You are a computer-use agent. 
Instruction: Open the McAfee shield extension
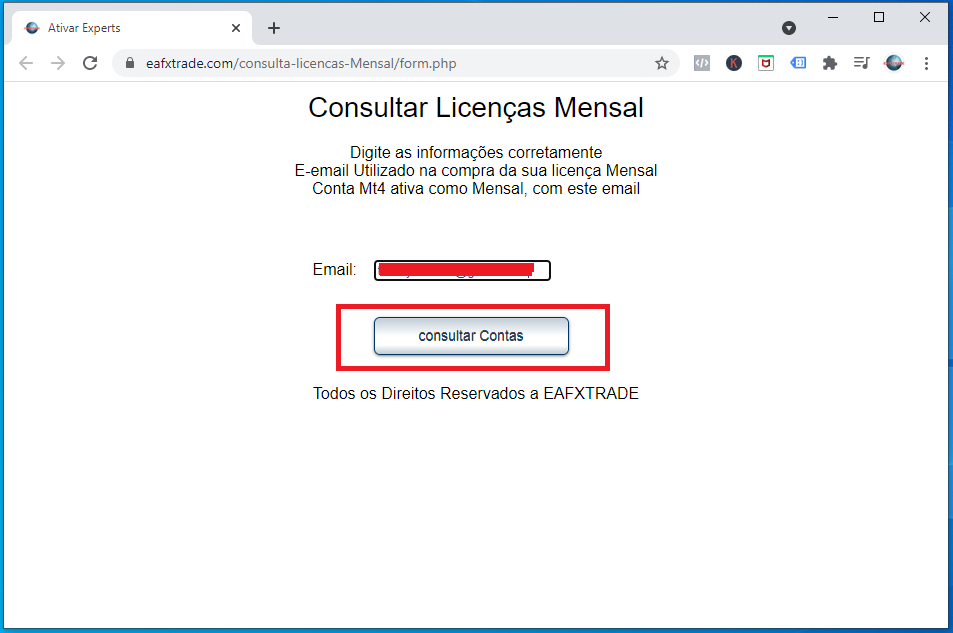[x=765, y=63]
